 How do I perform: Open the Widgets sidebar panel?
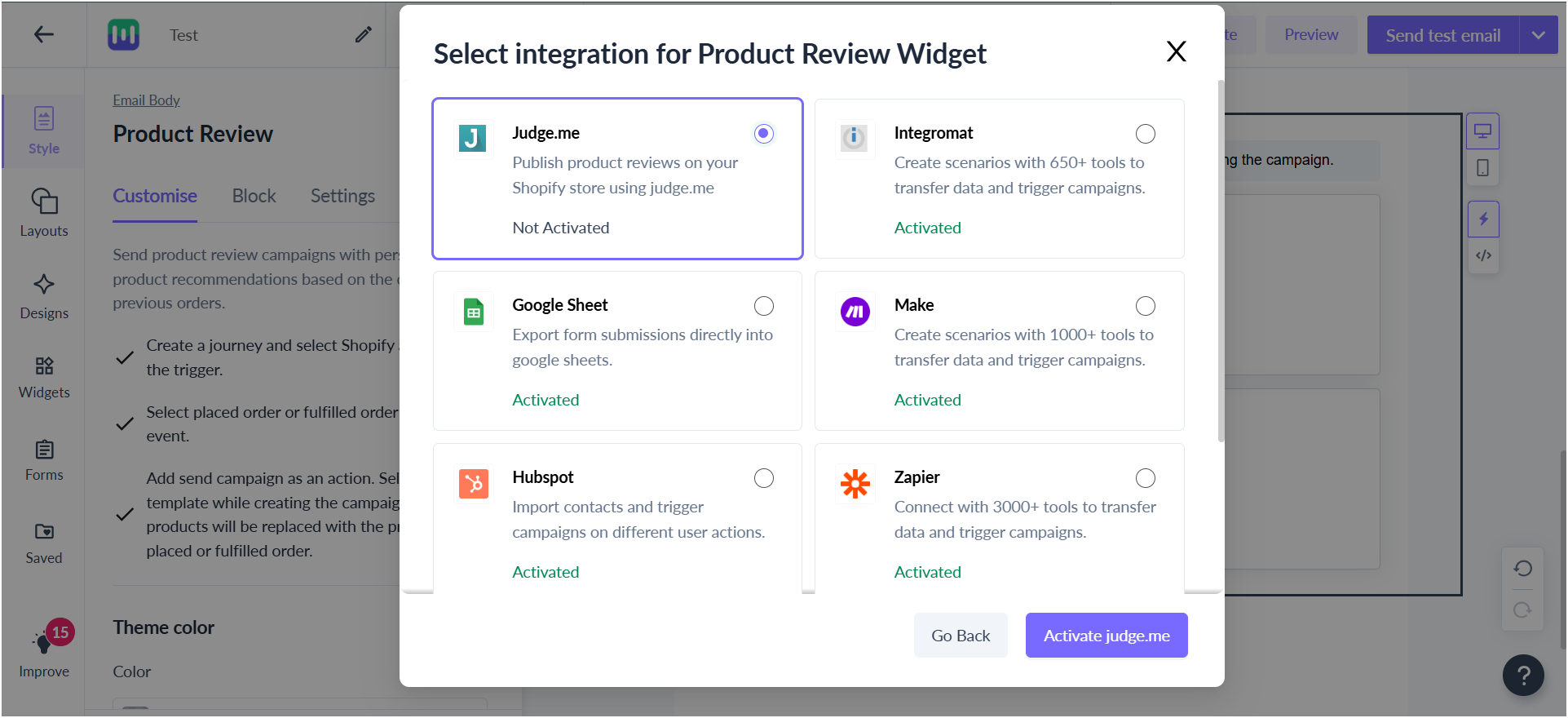coord(44,377)
